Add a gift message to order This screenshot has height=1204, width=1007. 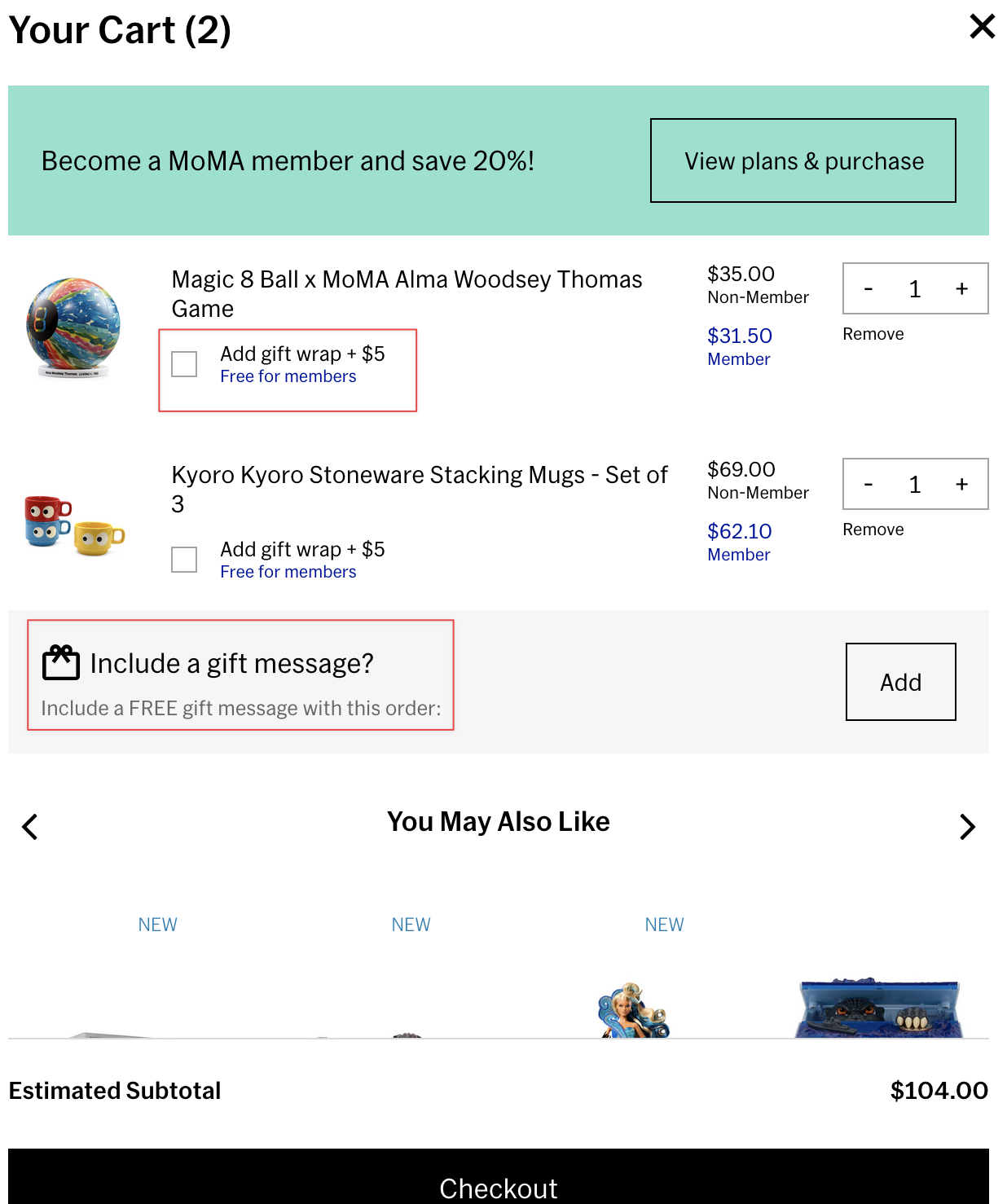click(900, 682)
